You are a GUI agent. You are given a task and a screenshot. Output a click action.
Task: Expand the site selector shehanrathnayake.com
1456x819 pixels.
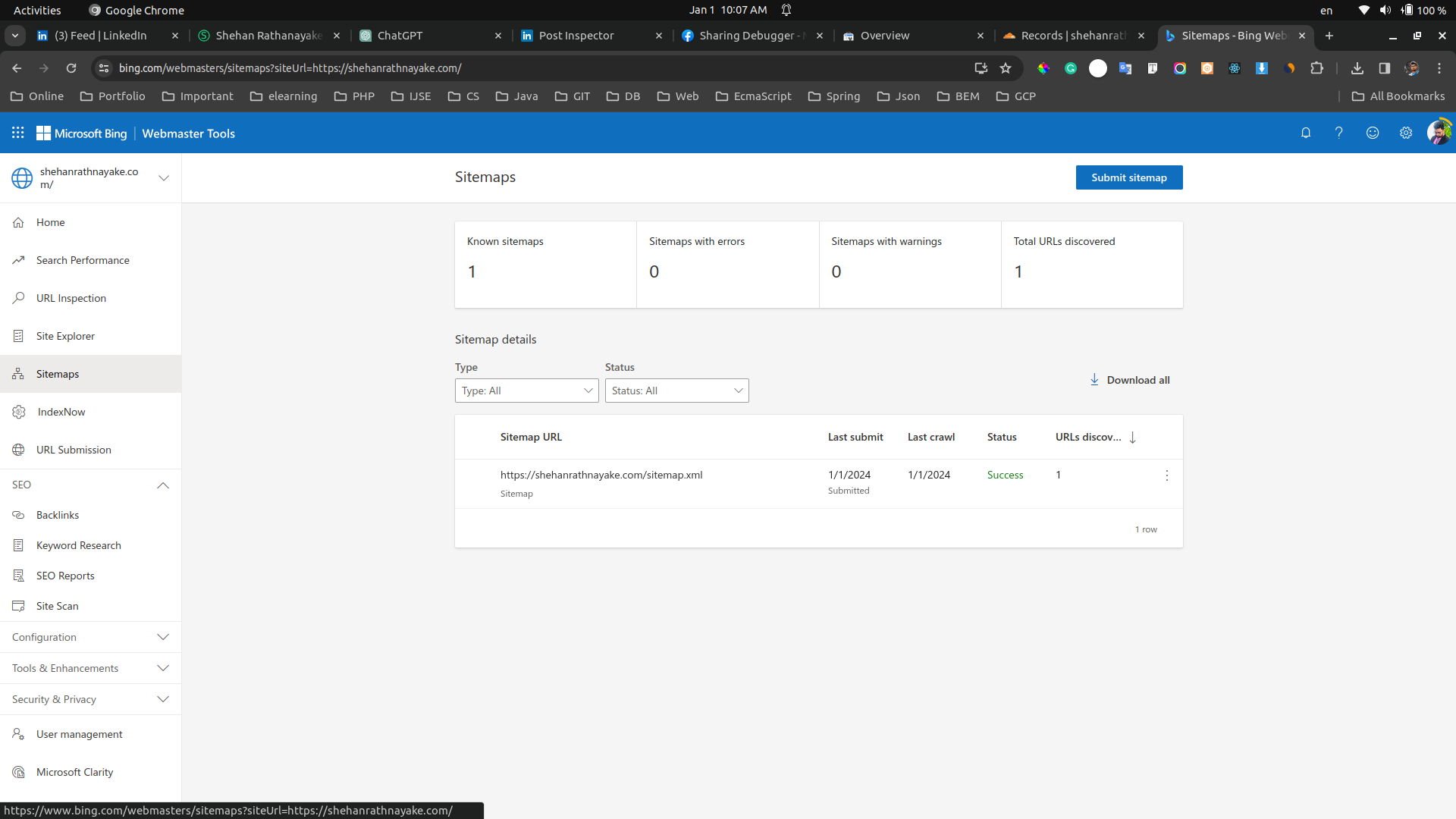tap(163, 178)
